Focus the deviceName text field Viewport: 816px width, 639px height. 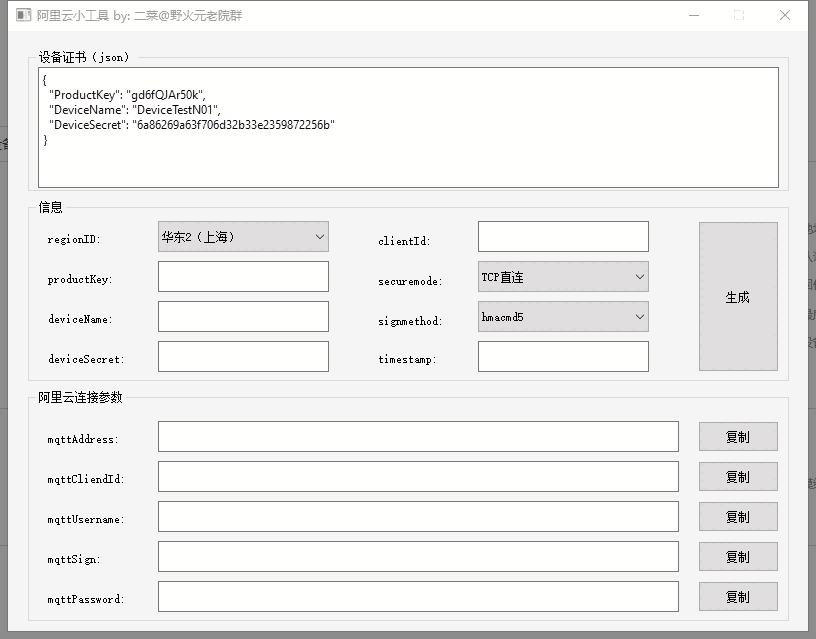tap(243, 317)
